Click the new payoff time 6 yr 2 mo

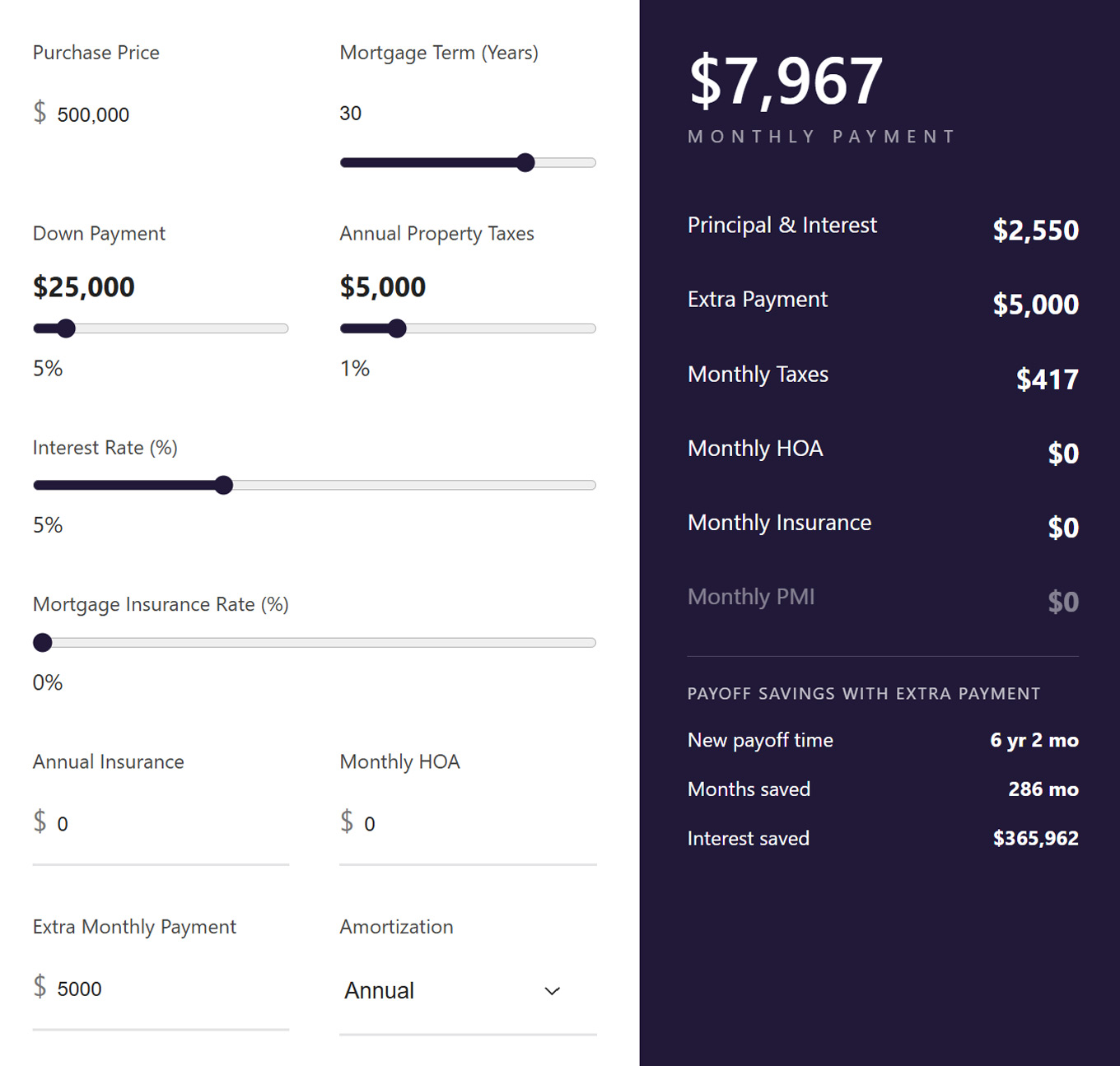pos(1034,740)
